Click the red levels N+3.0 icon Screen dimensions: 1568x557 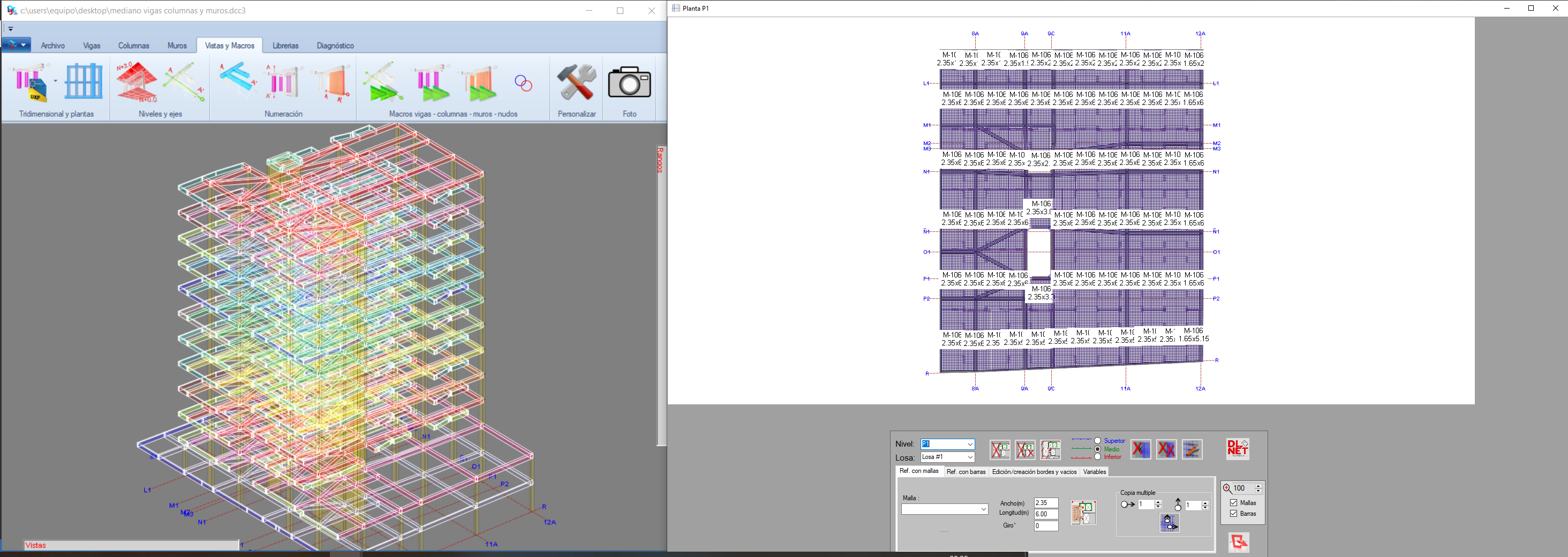137,81
